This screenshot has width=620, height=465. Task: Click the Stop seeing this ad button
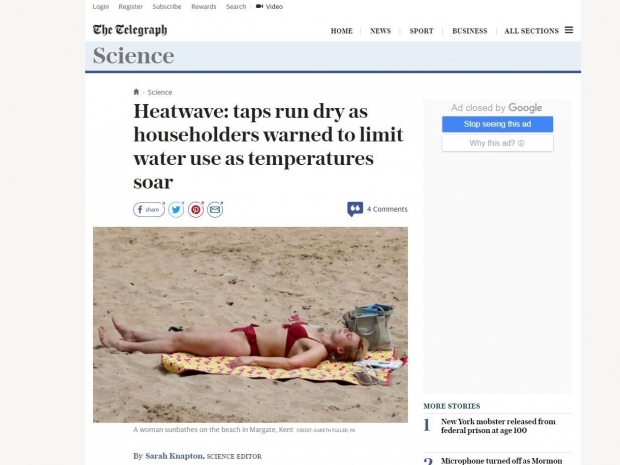[x=497, y=124]
